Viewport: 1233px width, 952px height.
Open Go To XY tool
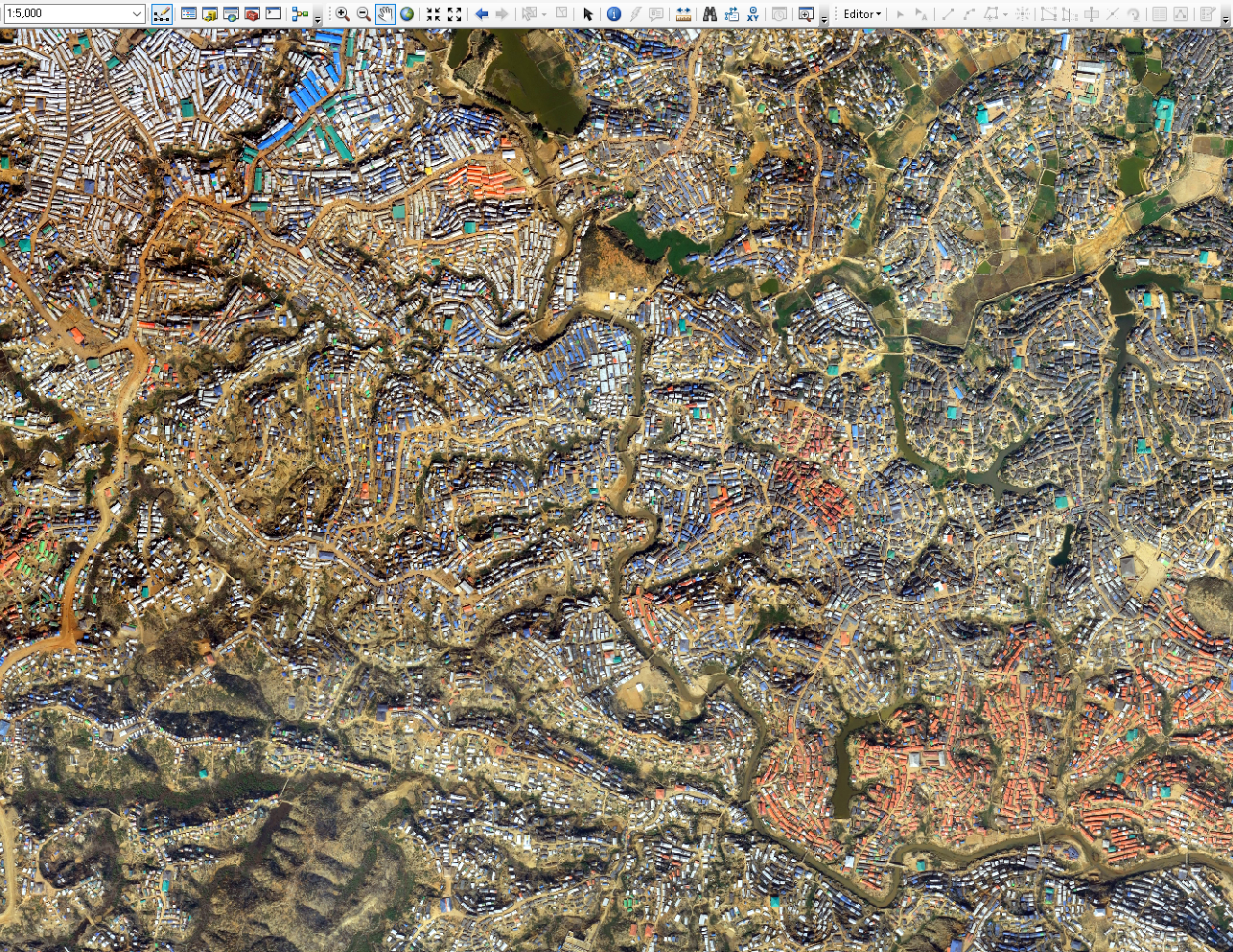753,14
